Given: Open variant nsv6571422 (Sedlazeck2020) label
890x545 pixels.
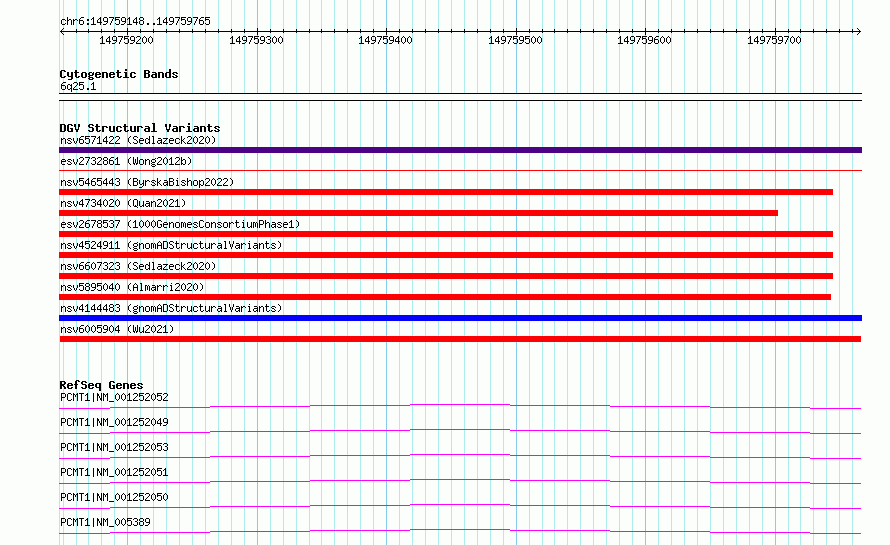Looking at the screenshot, I should point(138,140).
